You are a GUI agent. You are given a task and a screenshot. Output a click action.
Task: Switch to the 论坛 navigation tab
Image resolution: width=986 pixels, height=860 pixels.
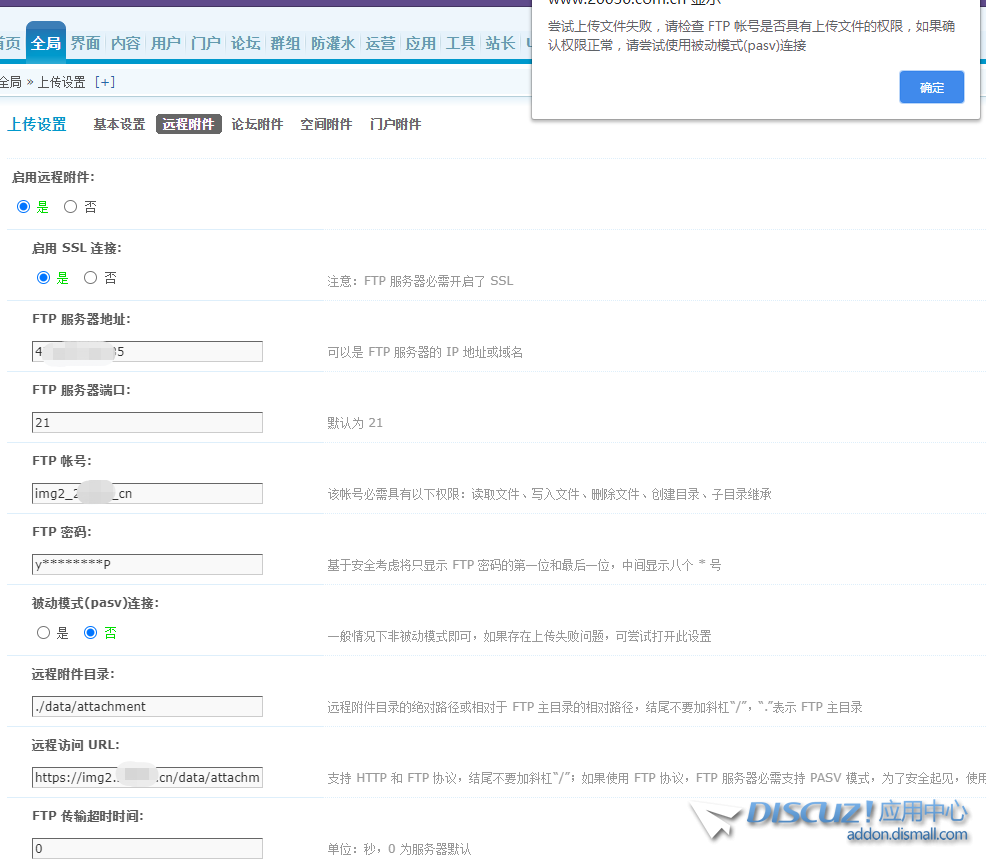coord(245,43)
